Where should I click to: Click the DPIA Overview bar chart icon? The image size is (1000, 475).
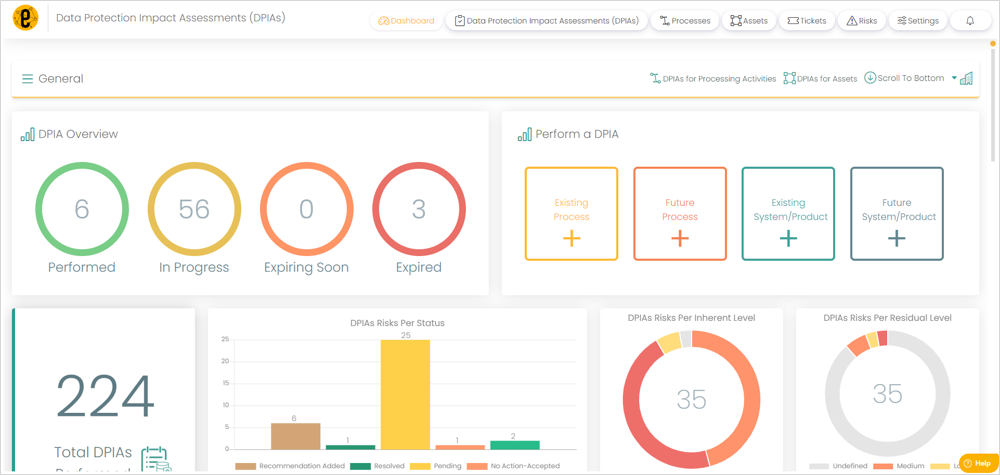pyautogui.click(x=27, y=135)
